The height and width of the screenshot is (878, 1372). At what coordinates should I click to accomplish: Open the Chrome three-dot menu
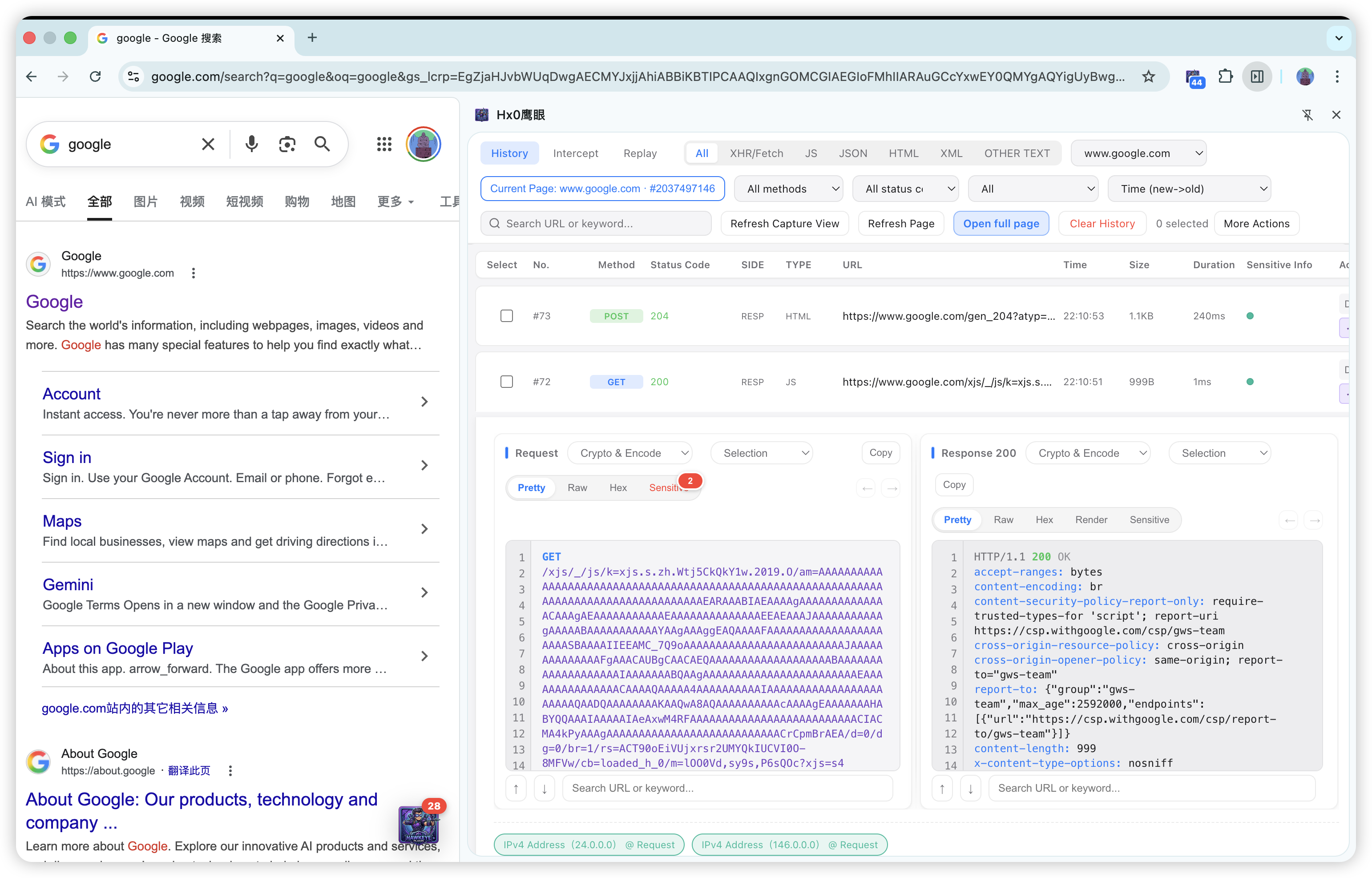(1337, 77)
